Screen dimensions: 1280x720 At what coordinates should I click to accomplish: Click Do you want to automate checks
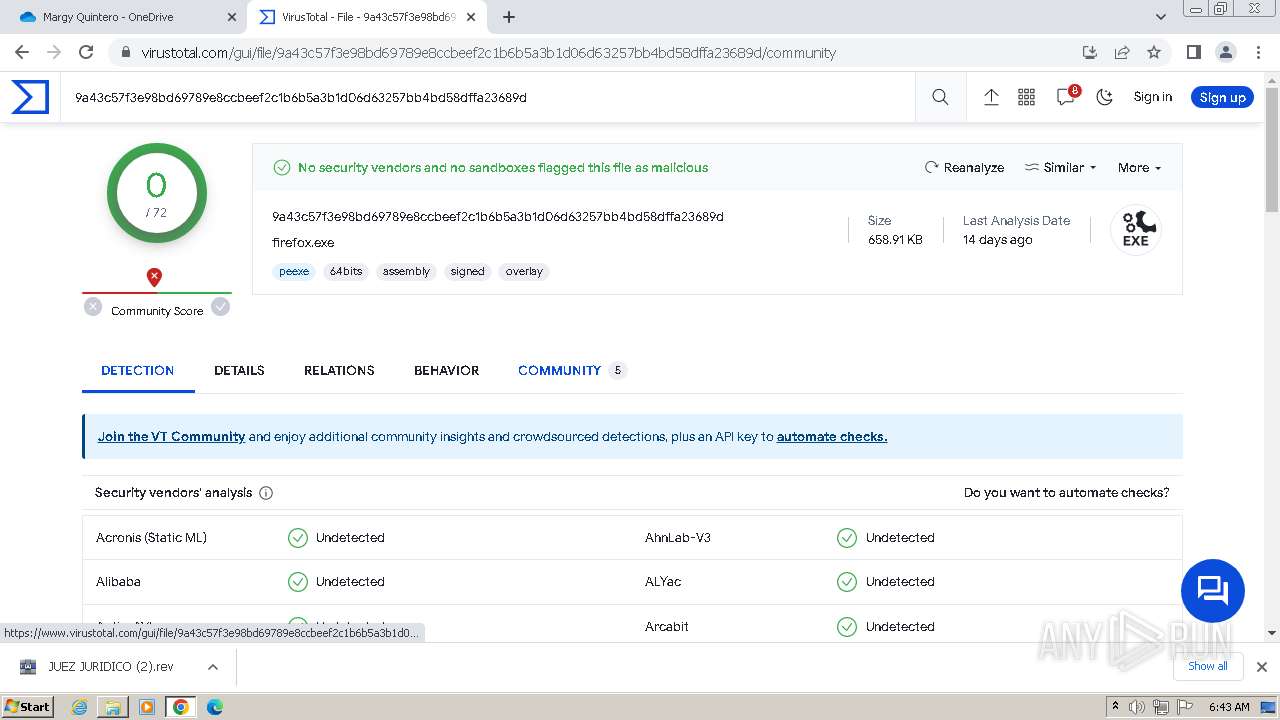pyautogui.click(x=1066, y=493)
